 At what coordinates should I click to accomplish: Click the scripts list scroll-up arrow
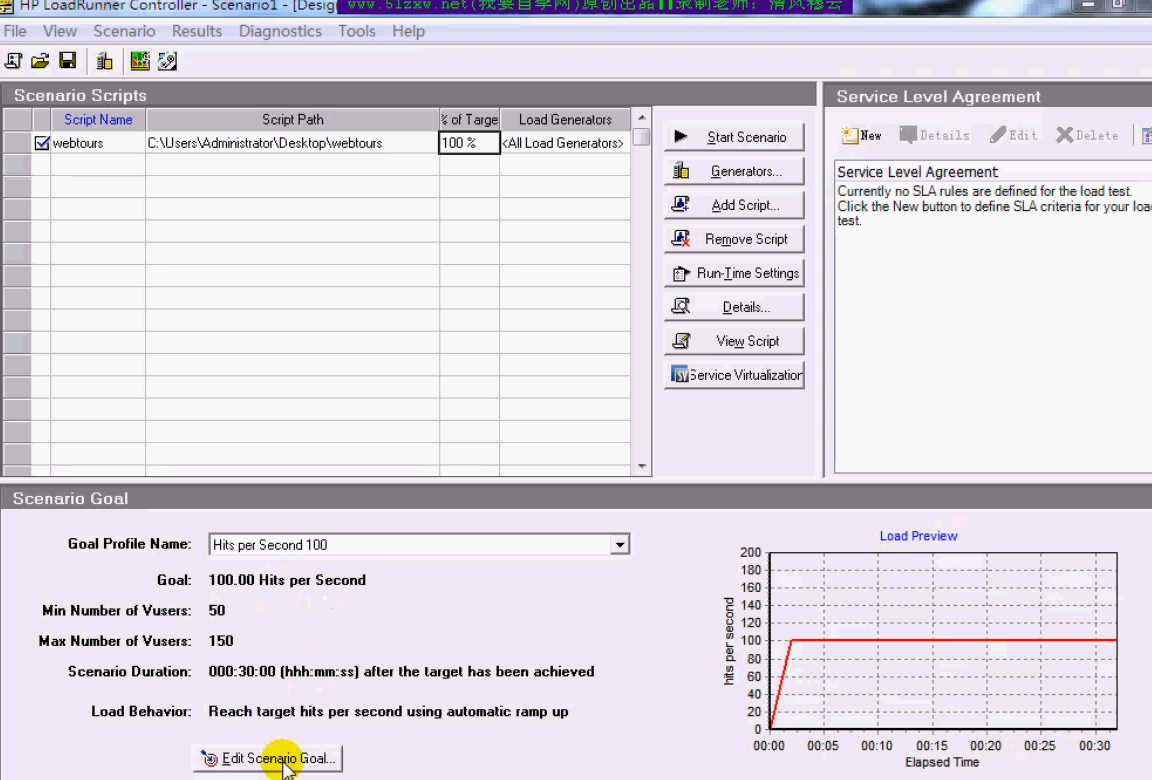click(641, 118)
